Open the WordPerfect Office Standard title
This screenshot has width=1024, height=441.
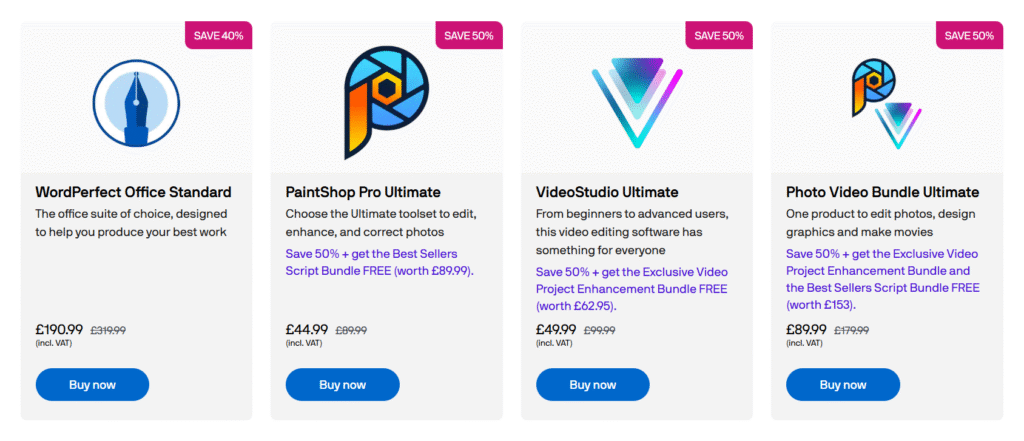tap(133, 192)
